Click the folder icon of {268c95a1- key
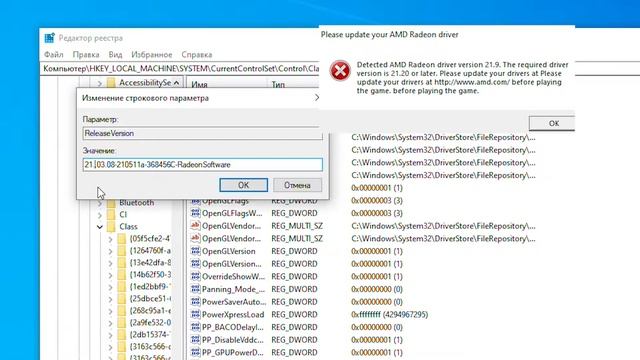The image size is (640, 360). [122, 311]
